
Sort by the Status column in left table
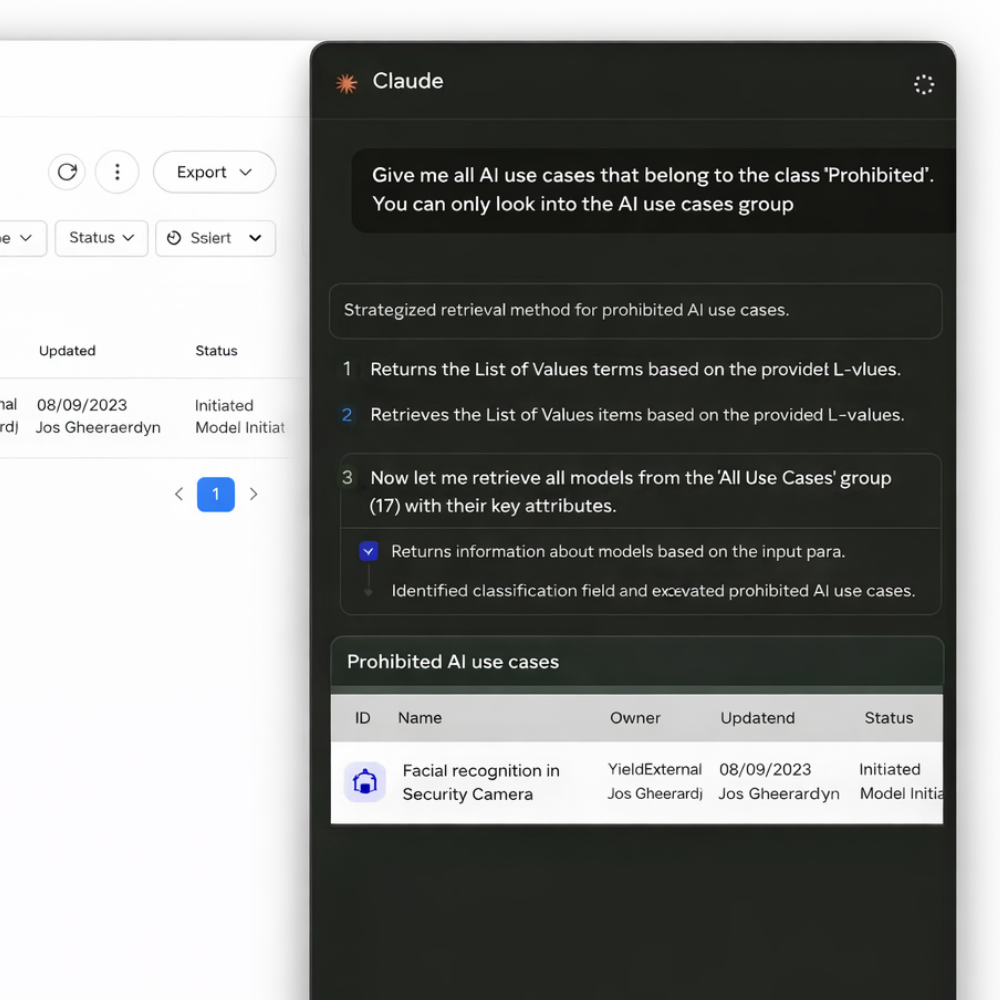click(216, 350)
